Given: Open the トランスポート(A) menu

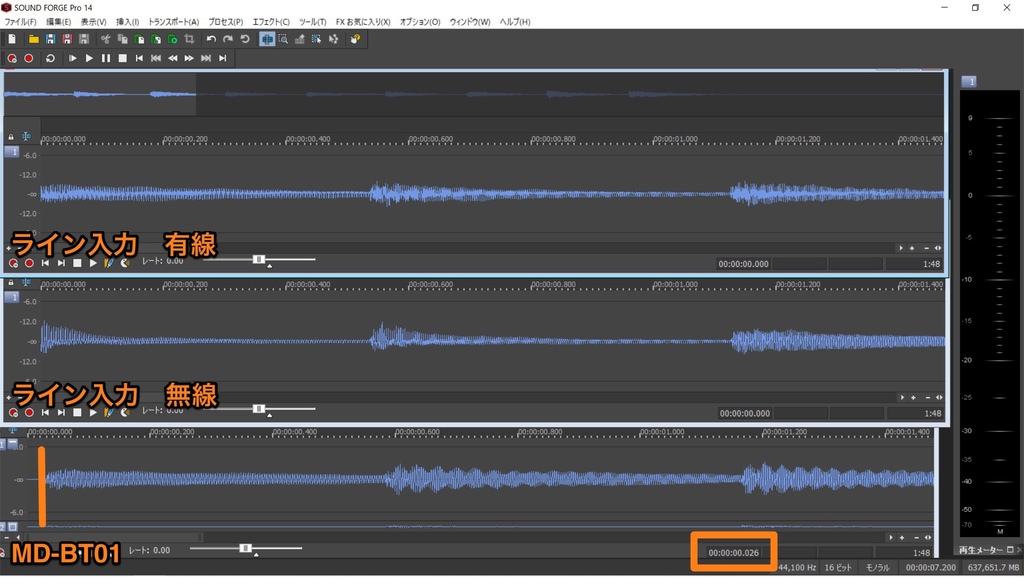Looking at the screenshot, I should pyautogui.click(x=174, y=22).
